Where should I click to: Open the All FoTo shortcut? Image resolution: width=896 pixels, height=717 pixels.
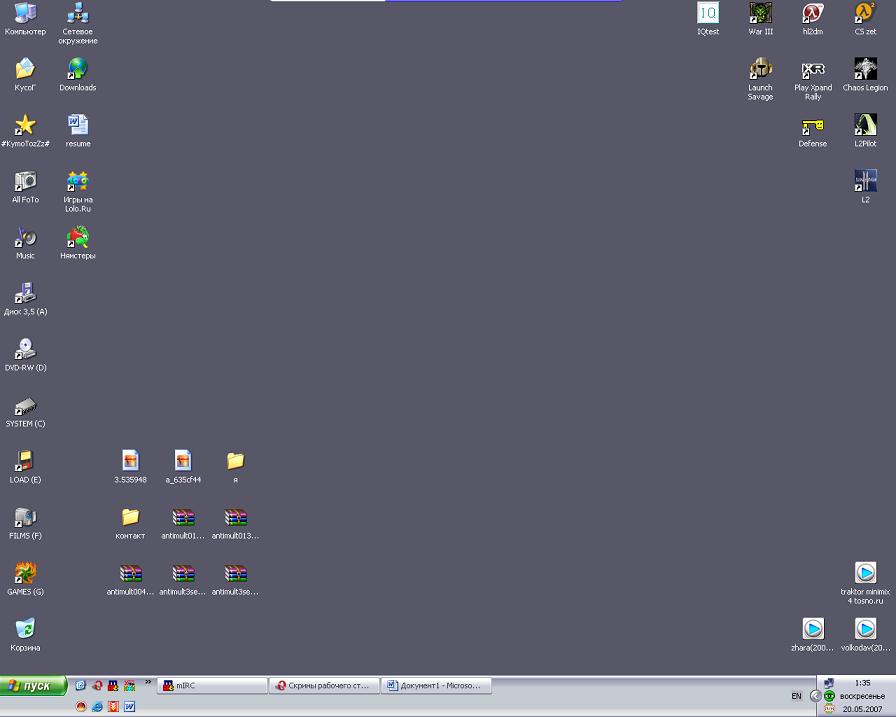click(25, 186)
